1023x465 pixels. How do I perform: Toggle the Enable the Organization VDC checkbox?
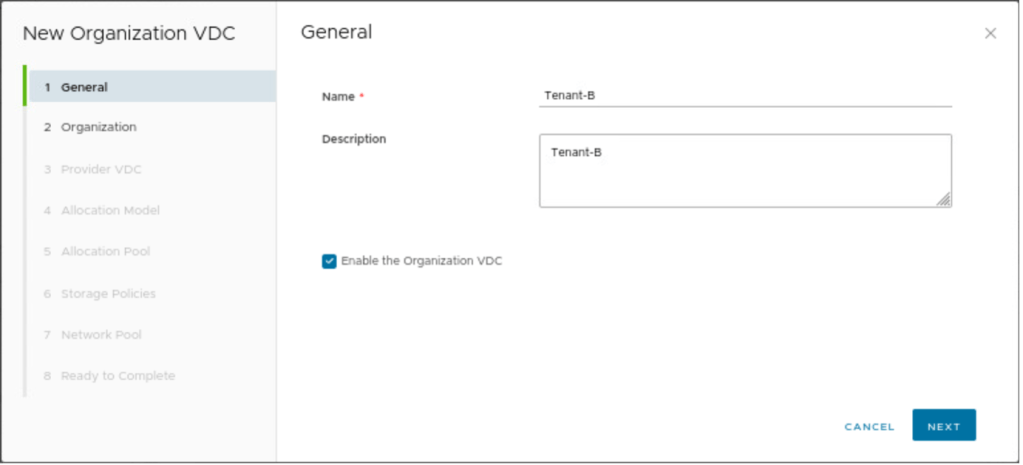[329, 261]
